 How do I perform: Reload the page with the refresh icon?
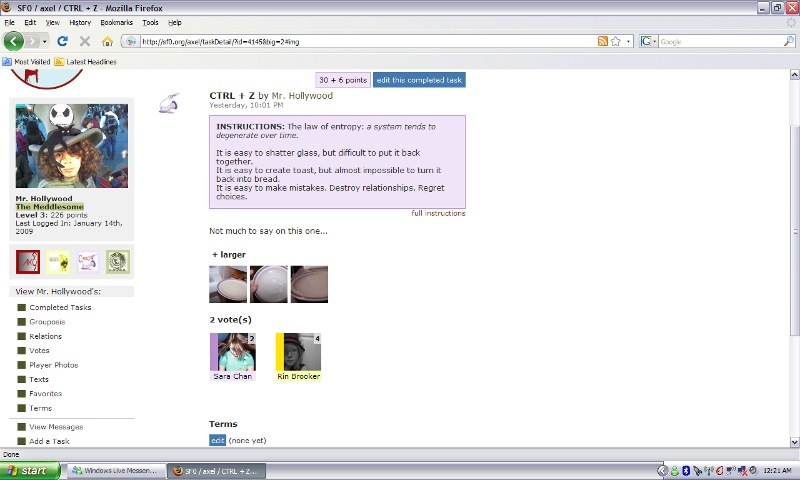click(62, 41)
